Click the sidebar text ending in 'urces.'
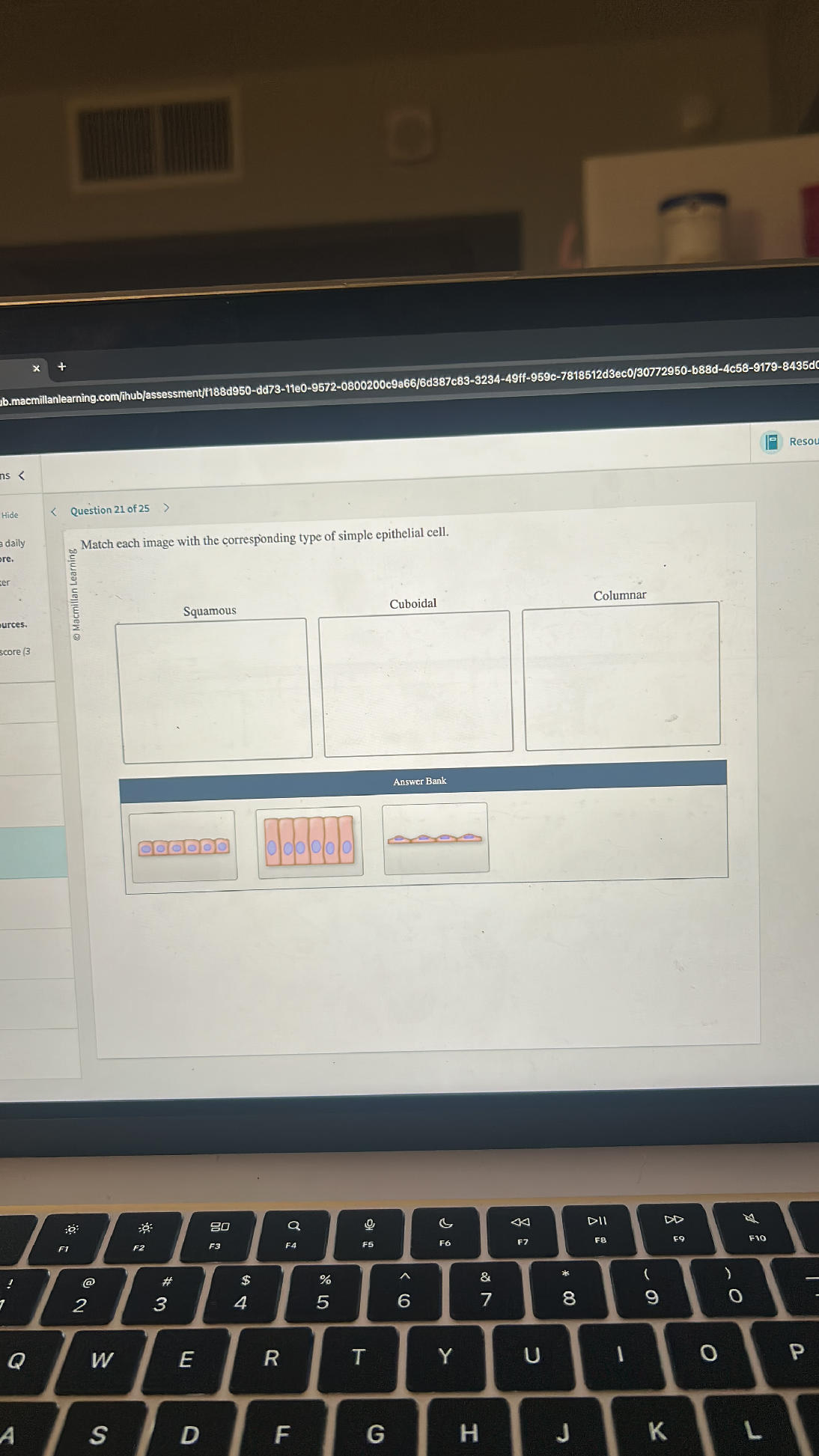Image resolution: width=819 pixels, height=1456 pixels. (x=13, y=624)
